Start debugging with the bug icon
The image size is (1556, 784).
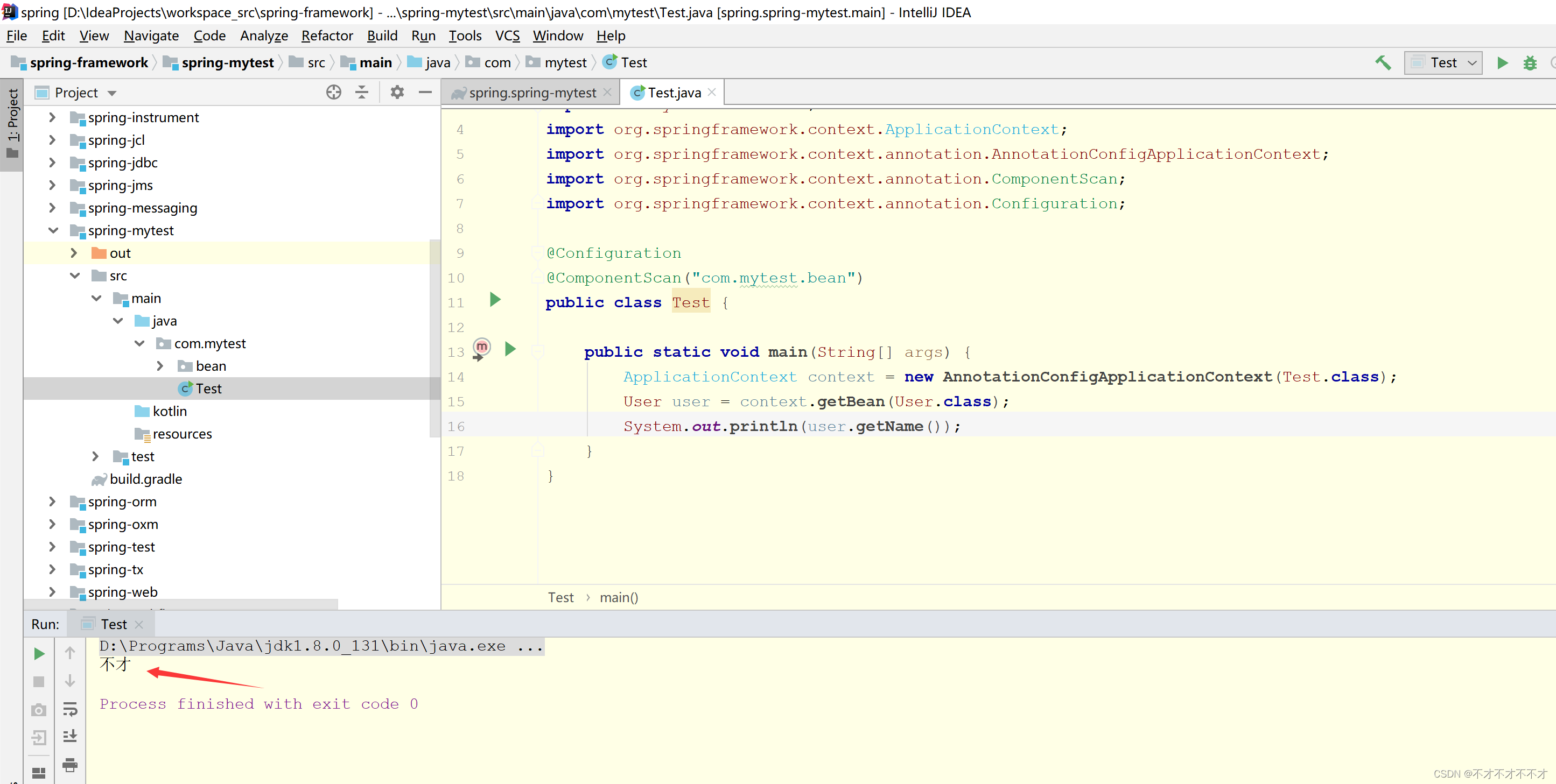pos(1530,62)
